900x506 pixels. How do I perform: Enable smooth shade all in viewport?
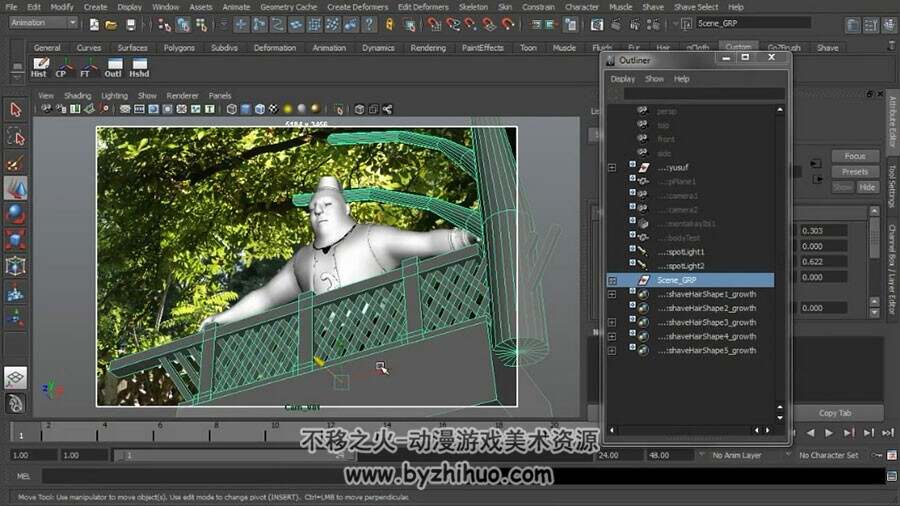pyautogui.click(x=246, y=109)
